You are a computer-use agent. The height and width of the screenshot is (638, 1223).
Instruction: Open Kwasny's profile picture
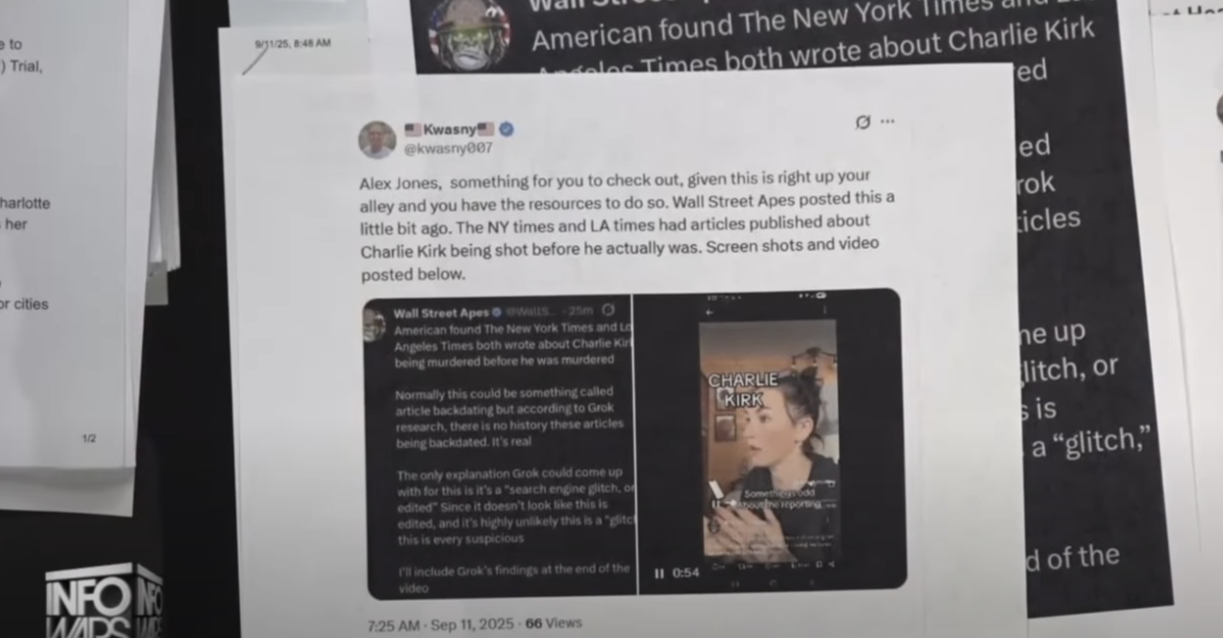click(x=377, y=140)
